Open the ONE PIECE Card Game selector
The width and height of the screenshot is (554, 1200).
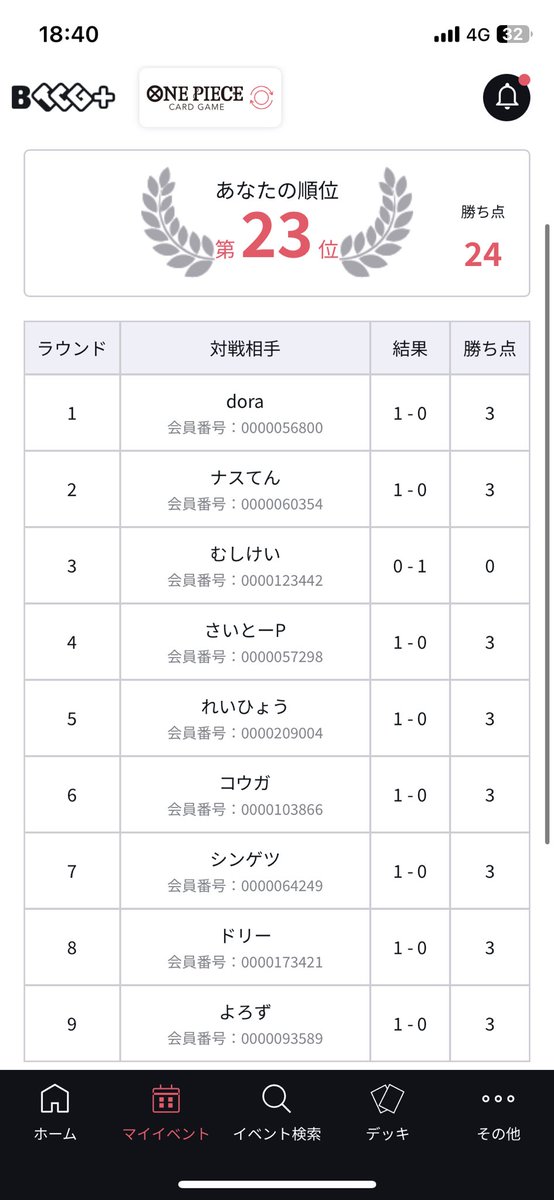point(210,97)
